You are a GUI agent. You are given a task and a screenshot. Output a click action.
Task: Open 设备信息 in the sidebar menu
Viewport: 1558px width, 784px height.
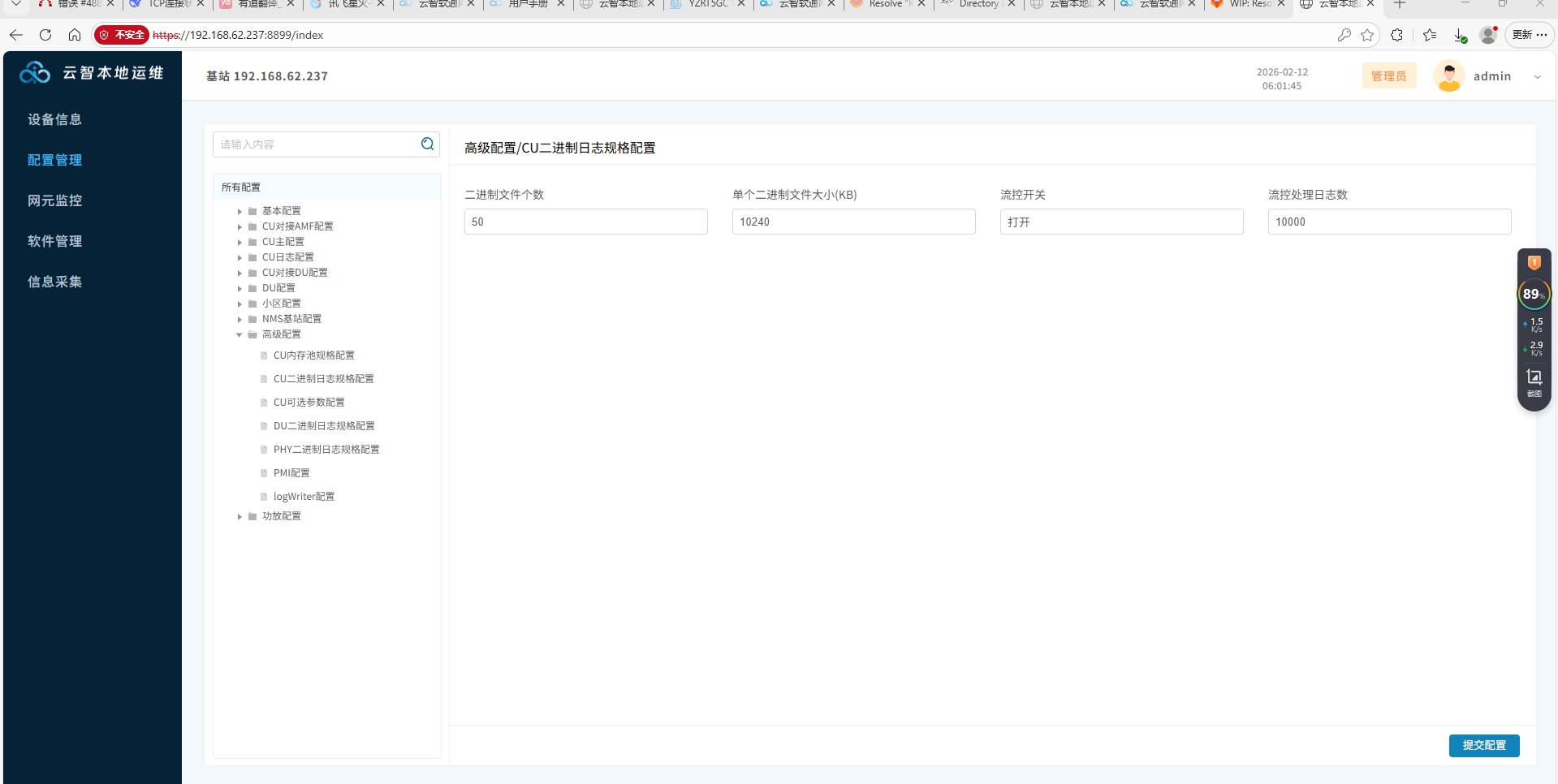pos(55,119)
